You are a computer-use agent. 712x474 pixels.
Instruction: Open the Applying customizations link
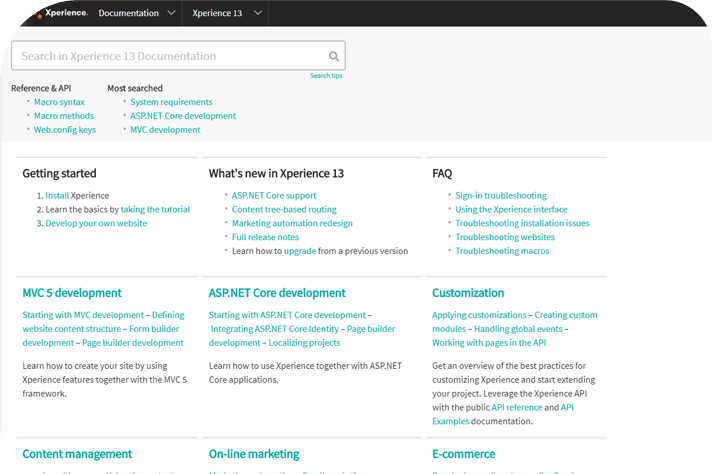[x=479, y=315]
